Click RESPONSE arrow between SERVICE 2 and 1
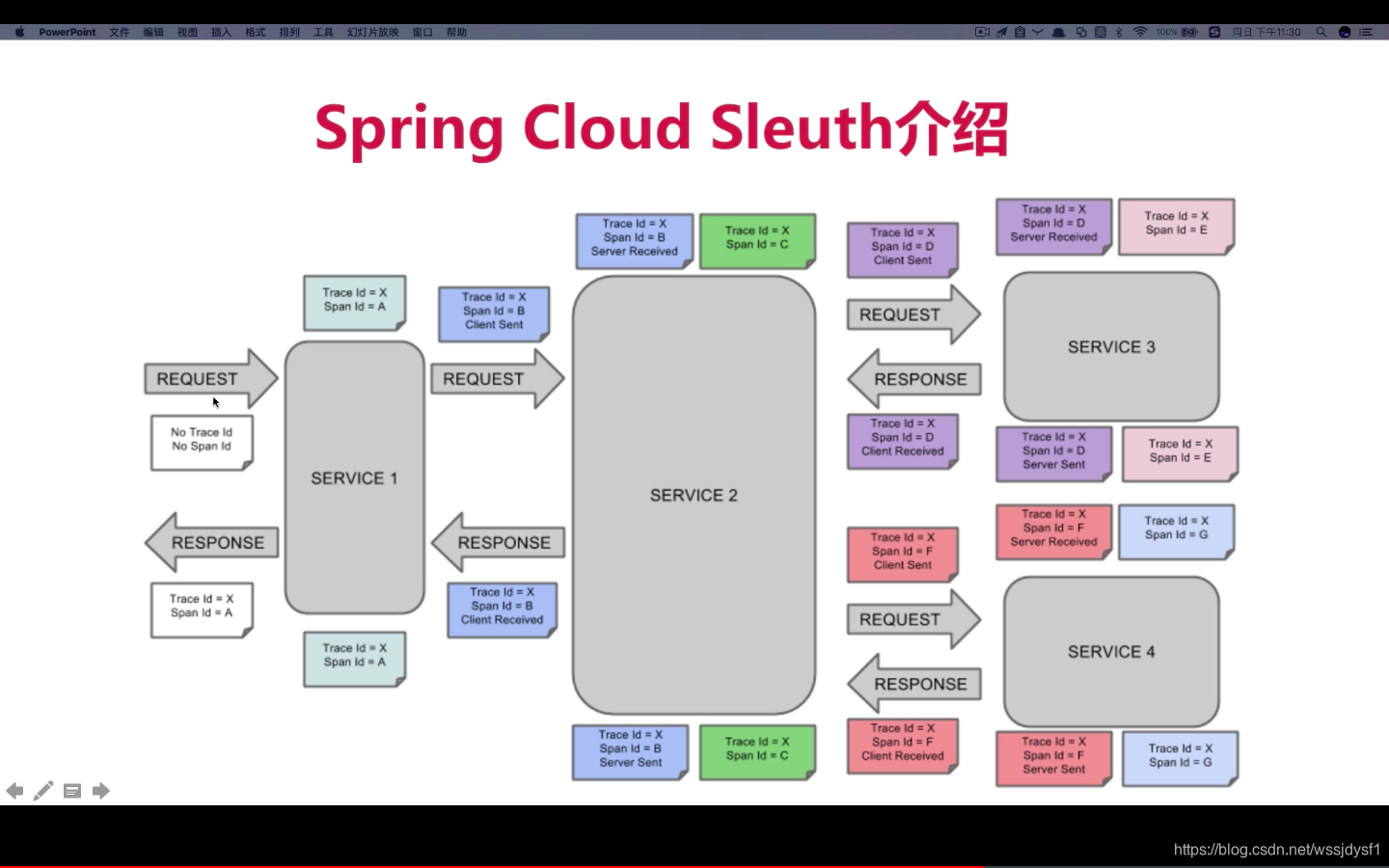This screenshot has width=1389, height=868. 498,542
